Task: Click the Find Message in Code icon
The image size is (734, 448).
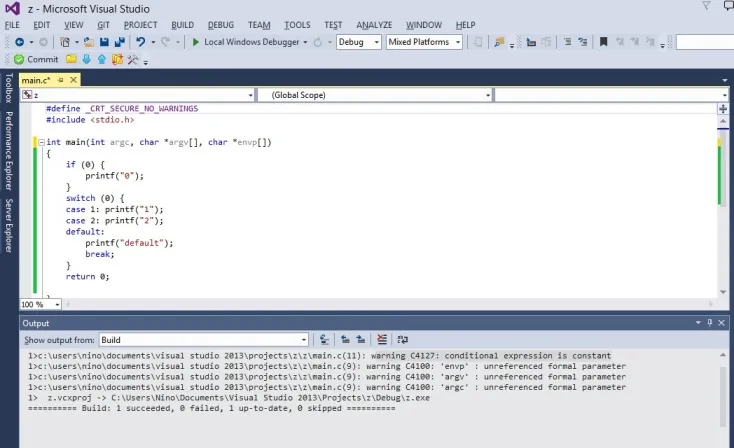Action: (324, 340)
